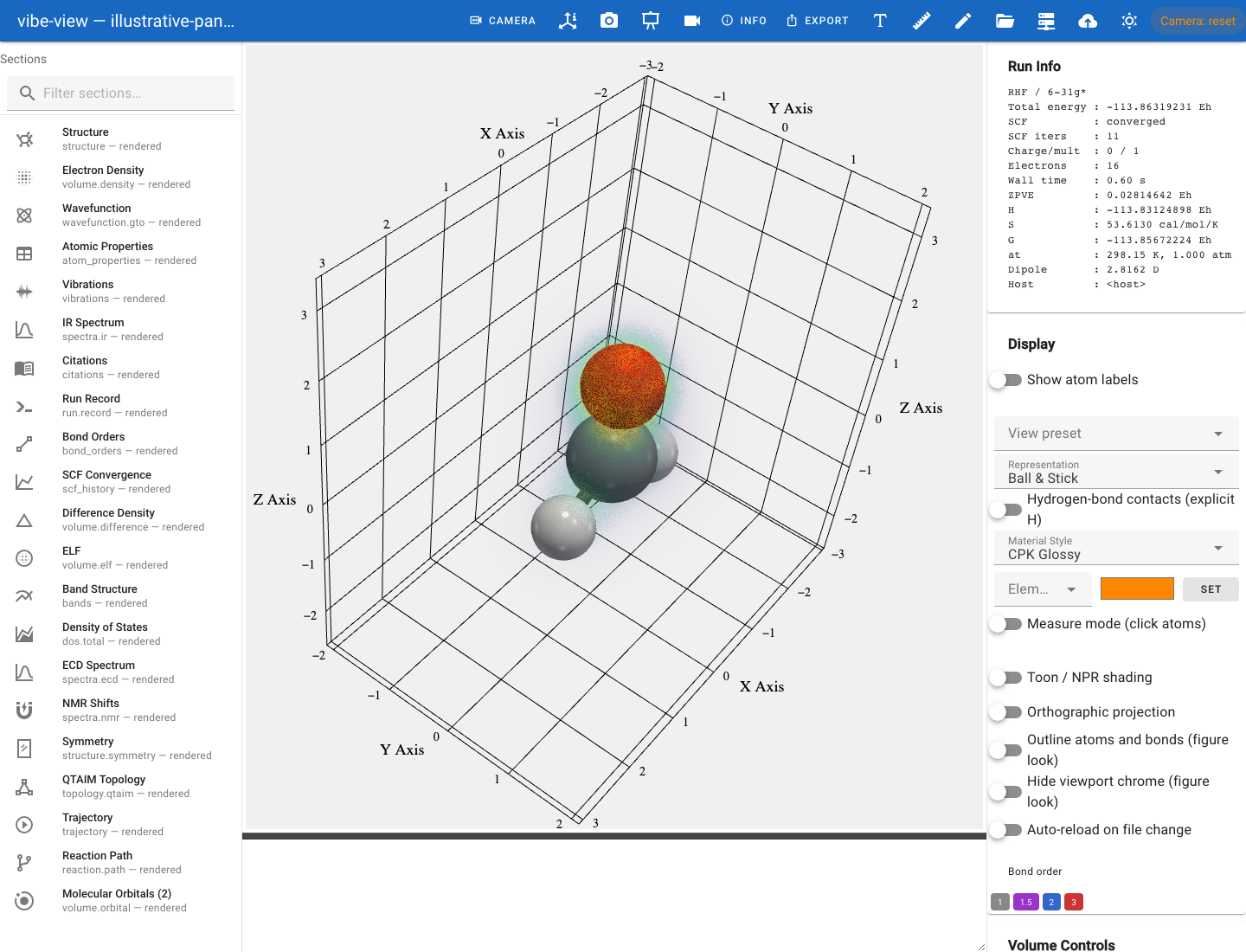
Task: Toggle Outline atoms and bonds switch
Action: tap(1006, 750)
